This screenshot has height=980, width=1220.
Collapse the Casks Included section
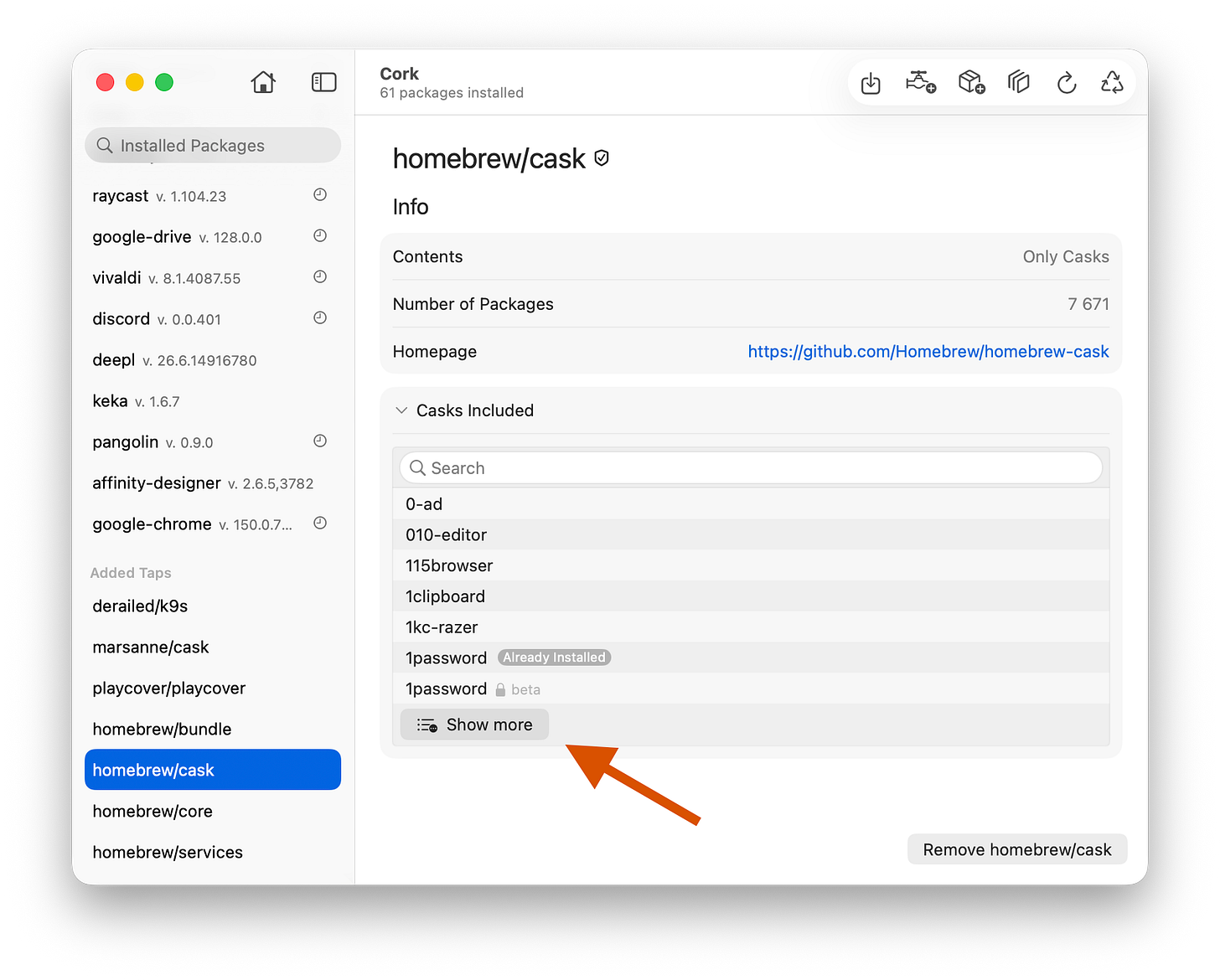pos(401,410)
